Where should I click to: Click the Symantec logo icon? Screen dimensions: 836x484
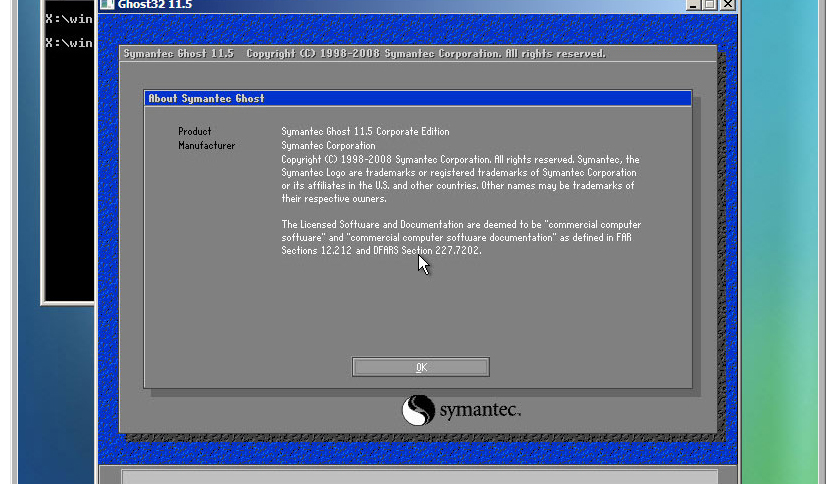click(419, 410)
